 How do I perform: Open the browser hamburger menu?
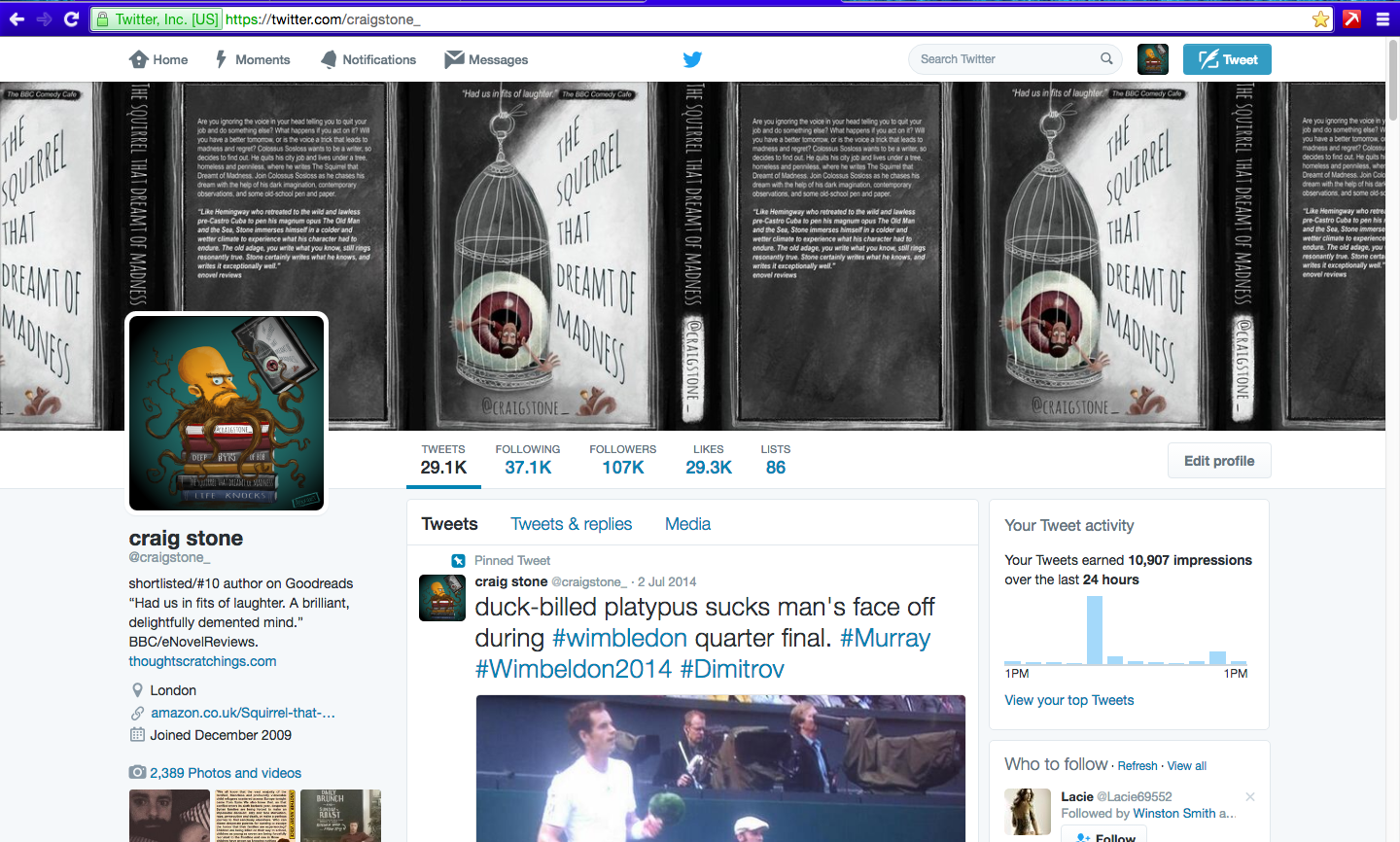[x=1382, y=19]
